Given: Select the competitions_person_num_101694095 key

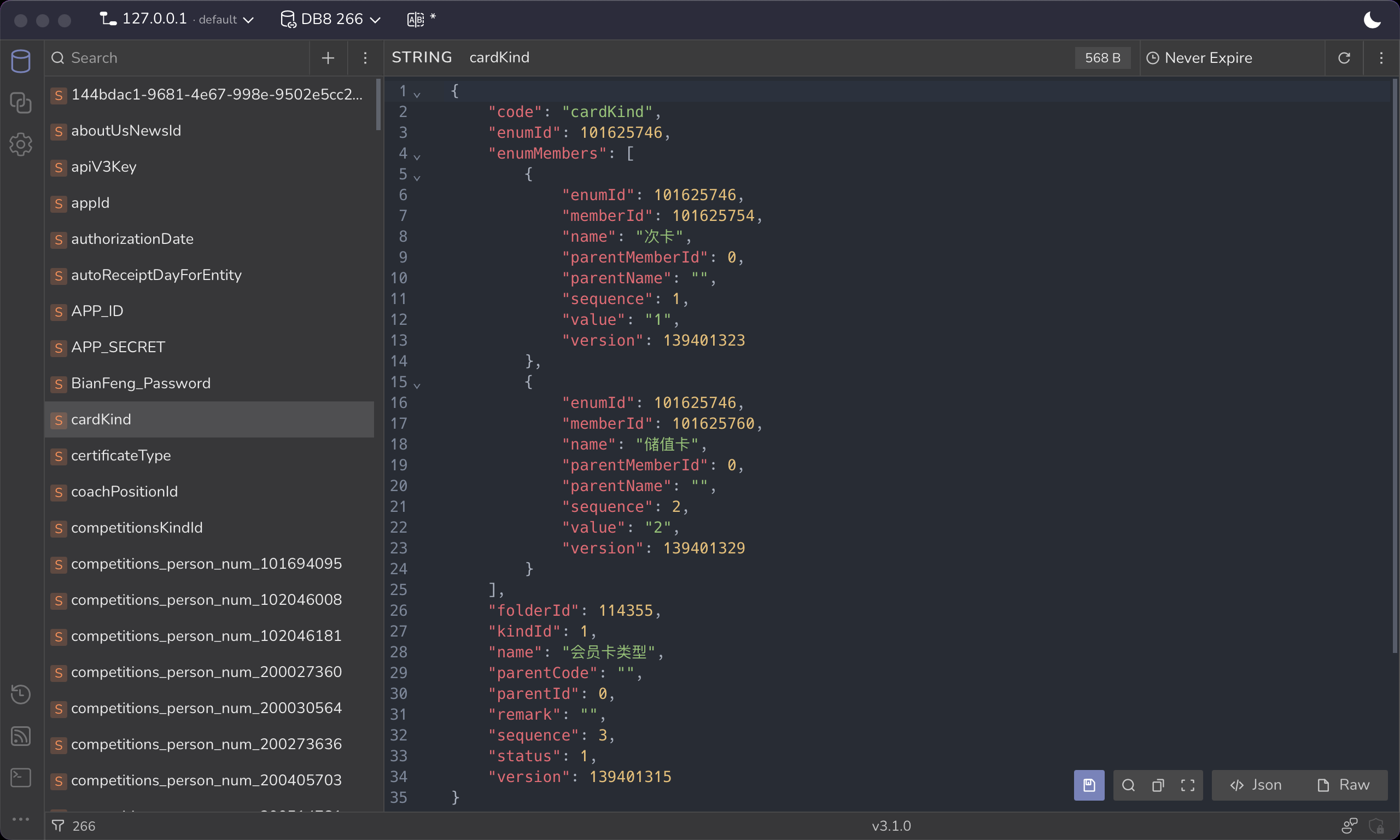Looking at the screenshot, I should pos(209,564).
